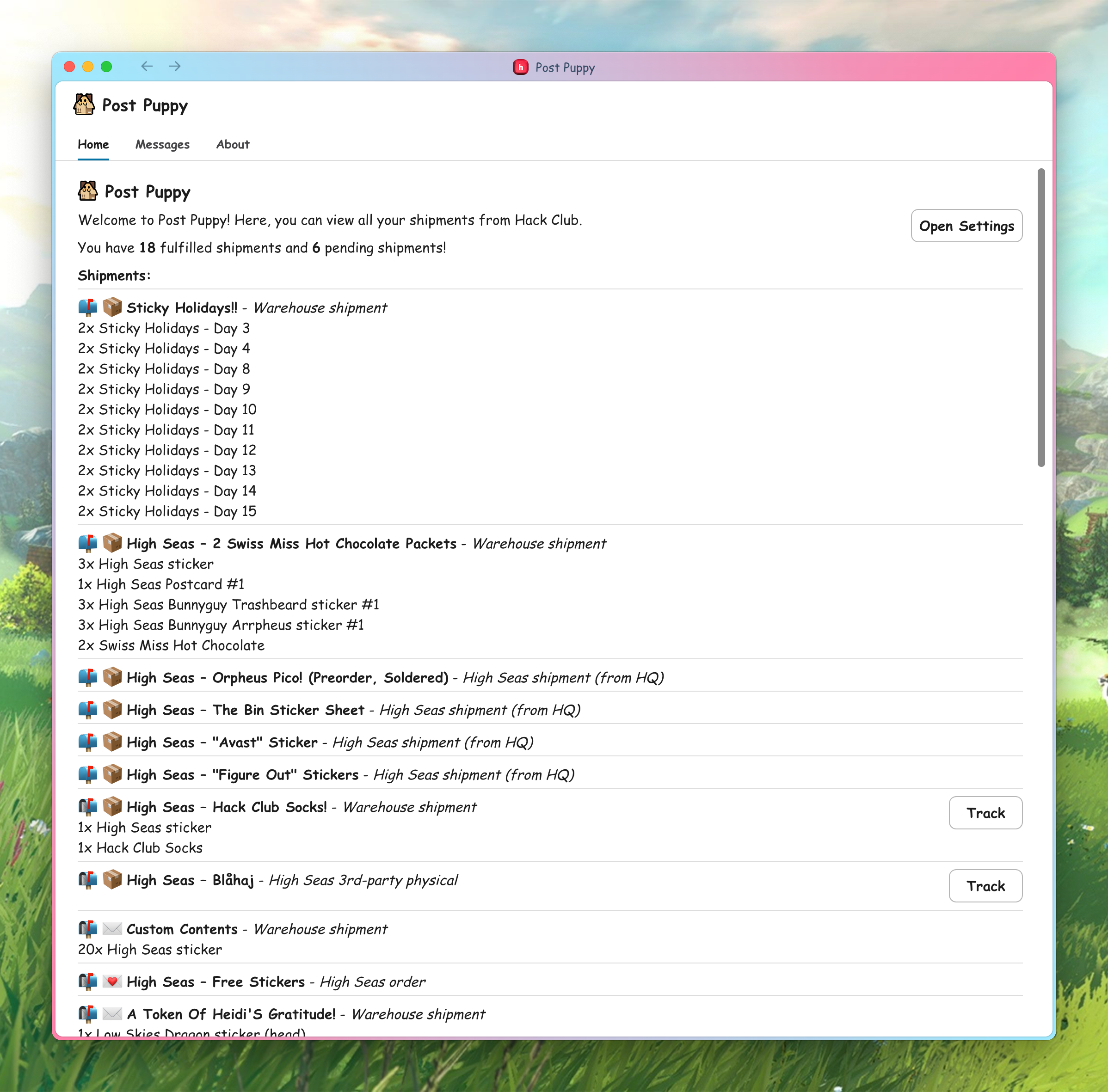Select the Bunnyguy Trashbeard sticker #1 item
Viewport: 1108px width, 1092px height.
pos(229,605)
